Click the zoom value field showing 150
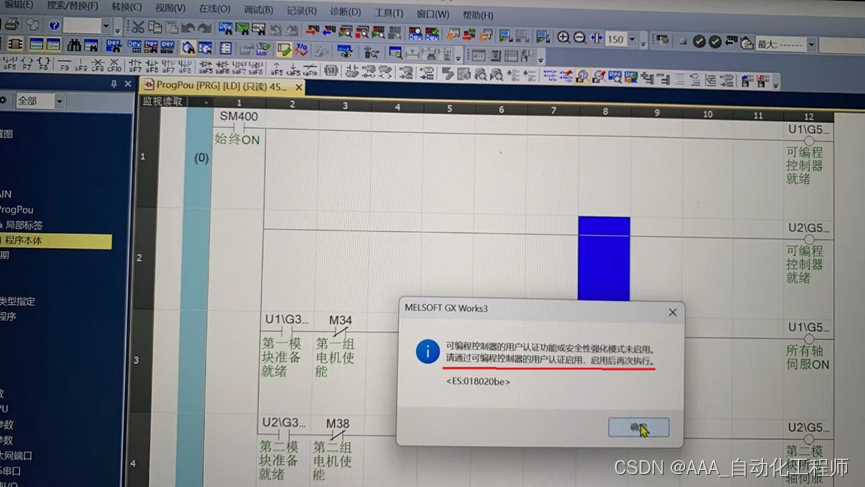865x487 pixels. (x=616, y=40)
